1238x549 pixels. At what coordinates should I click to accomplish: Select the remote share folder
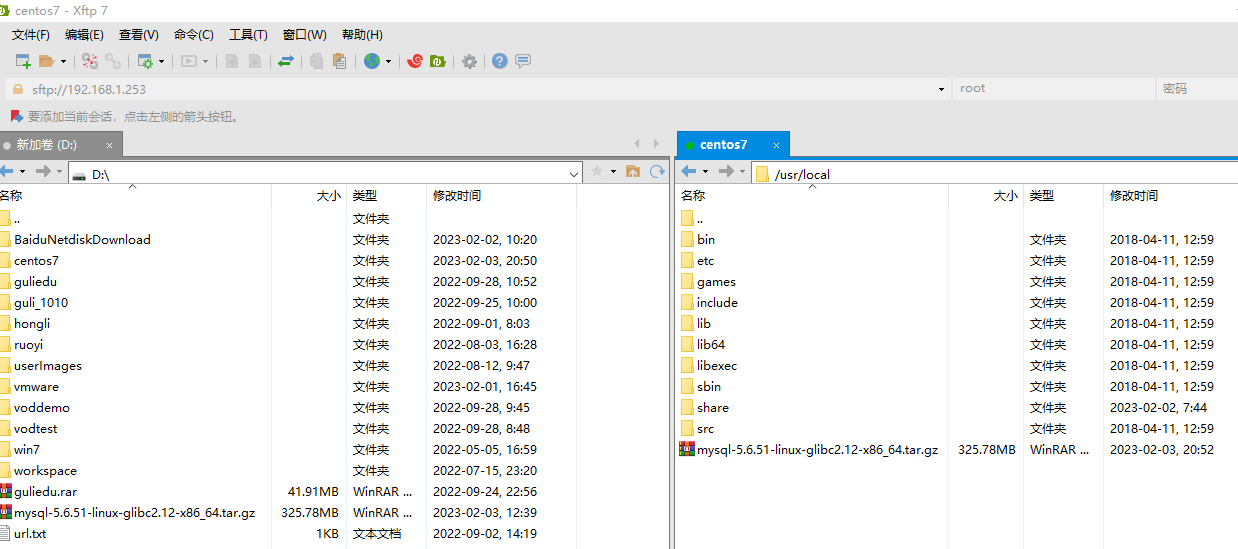(x=713, y=407)
